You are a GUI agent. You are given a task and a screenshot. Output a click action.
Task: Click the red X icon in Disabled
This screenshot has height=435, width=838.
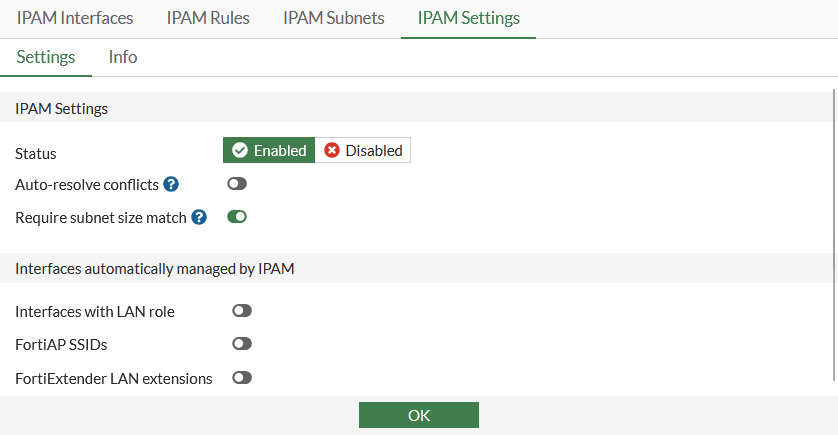point(332,151)
